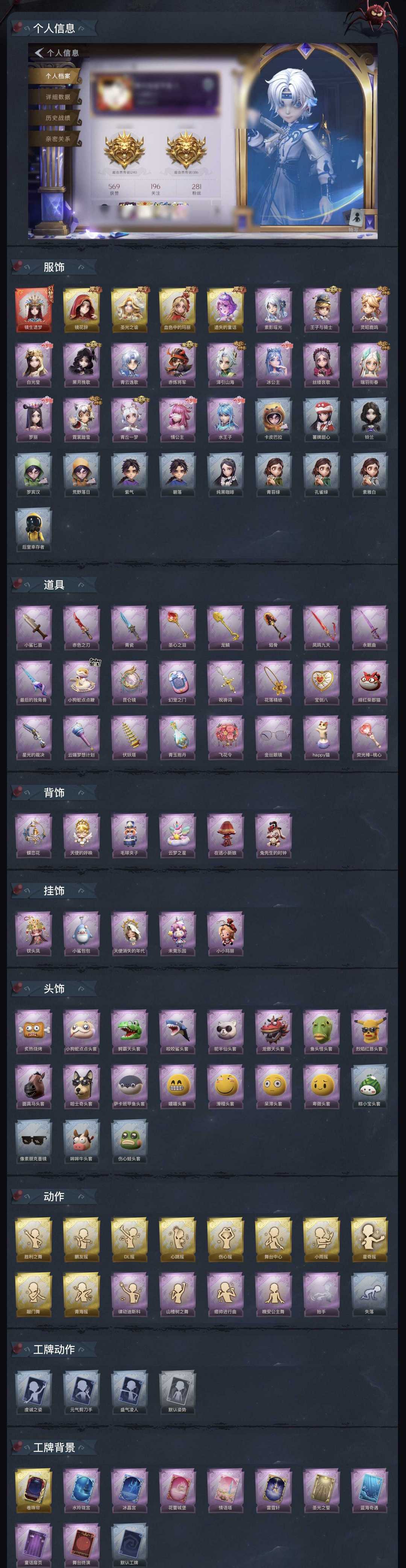
Task: Select the 金丝眼镜 glasses item
Action: 273,736
